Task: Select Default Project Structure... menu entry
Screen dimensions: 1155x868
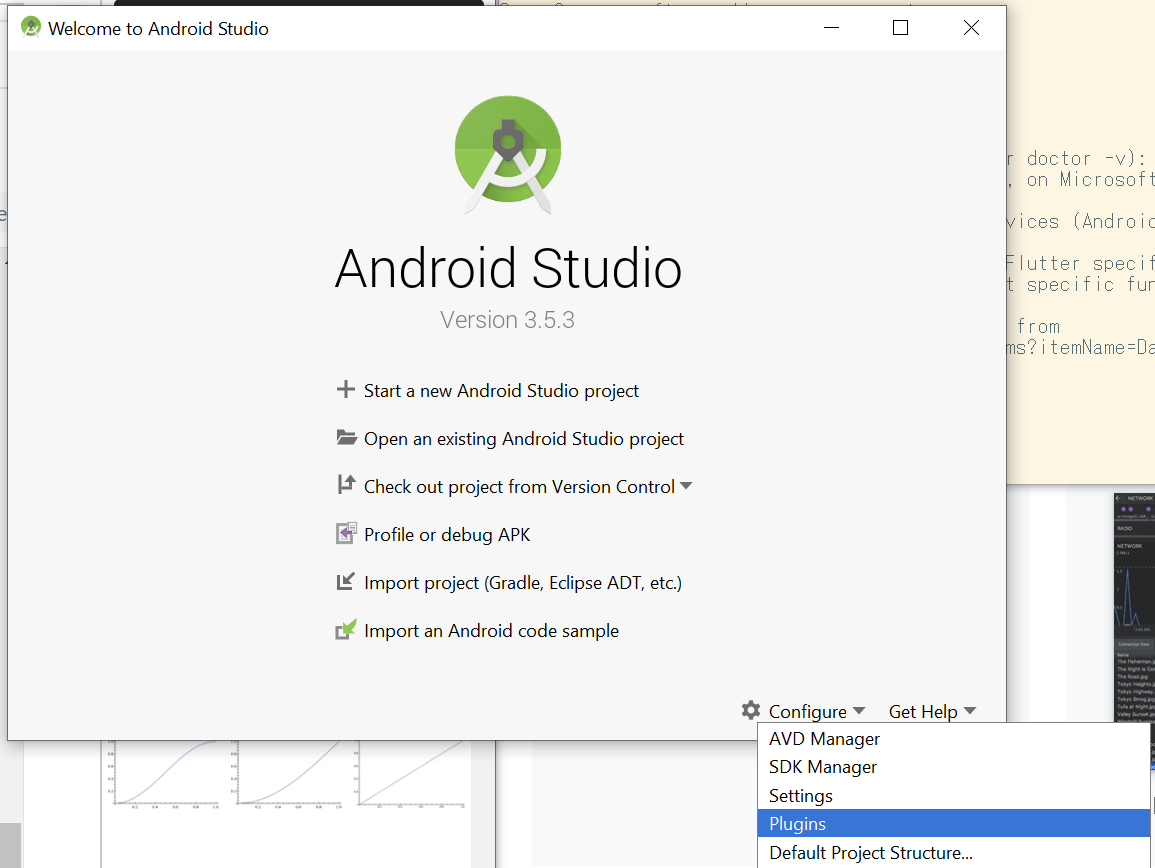Action: (x=954, y=853)
